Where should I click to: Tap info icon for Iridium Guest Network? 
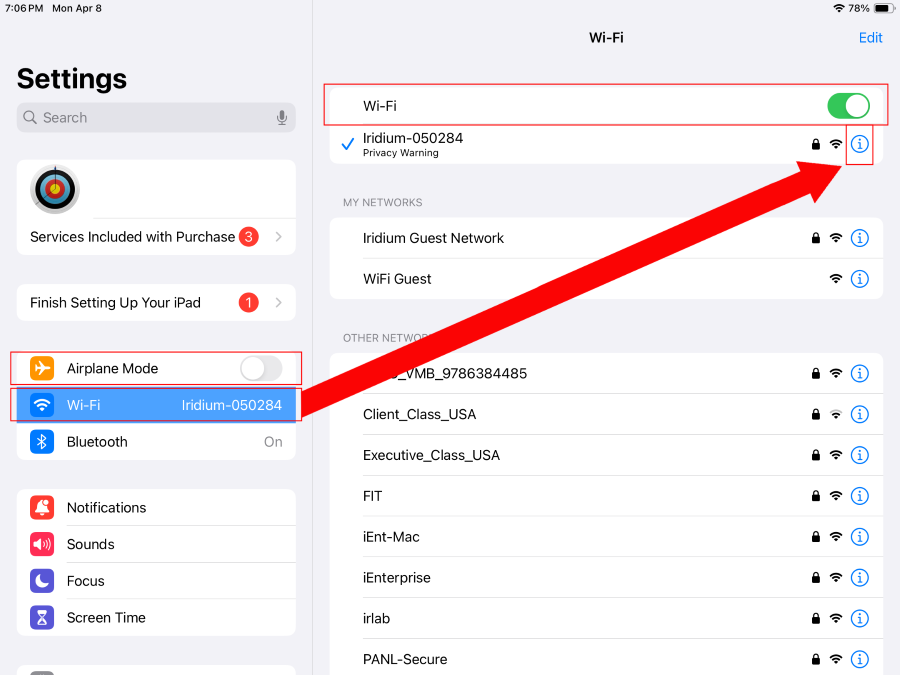point(859,238)
